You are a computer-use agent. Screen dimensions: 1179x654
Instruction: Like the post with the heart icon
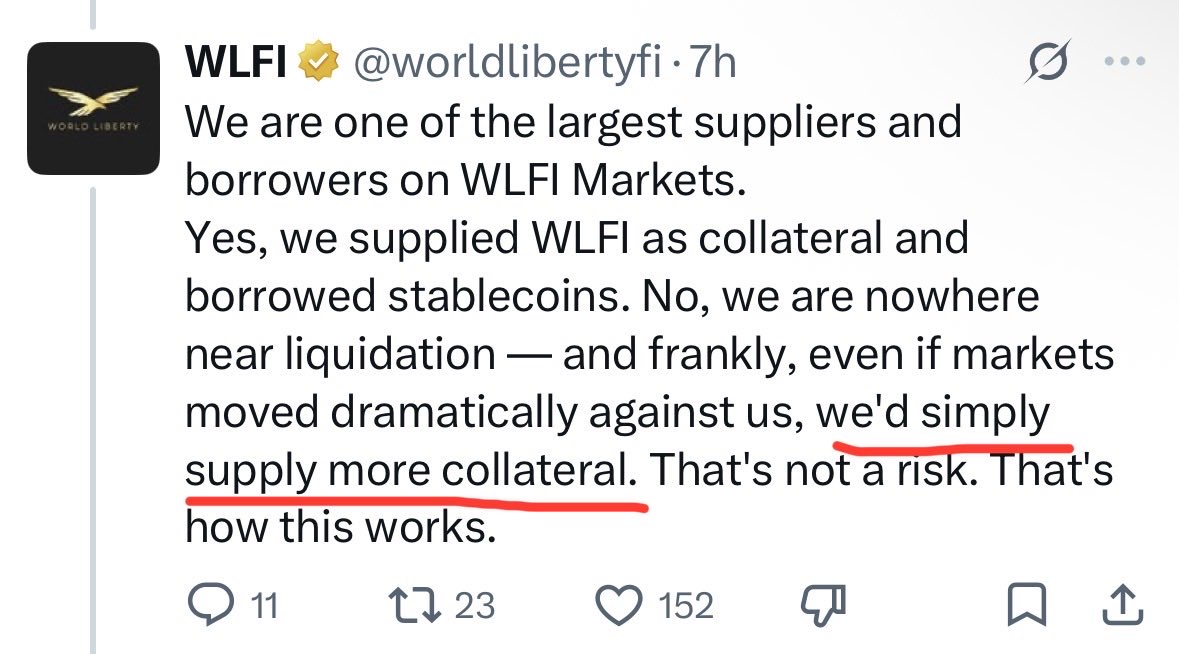pyautogui.click(x=618, y=605)
